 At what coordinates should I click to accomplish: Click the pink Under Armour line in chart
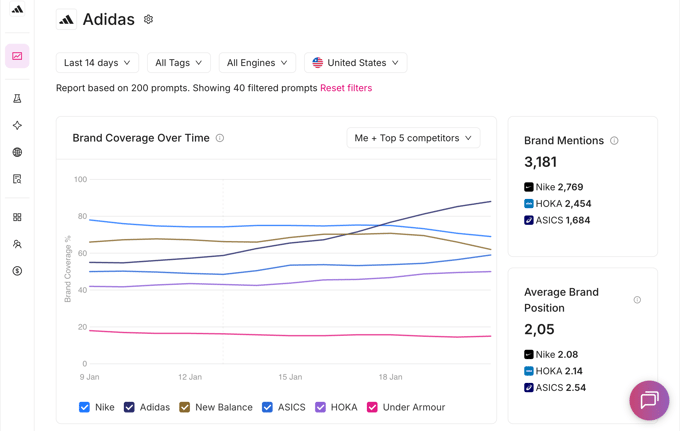(x=290, y=335)
